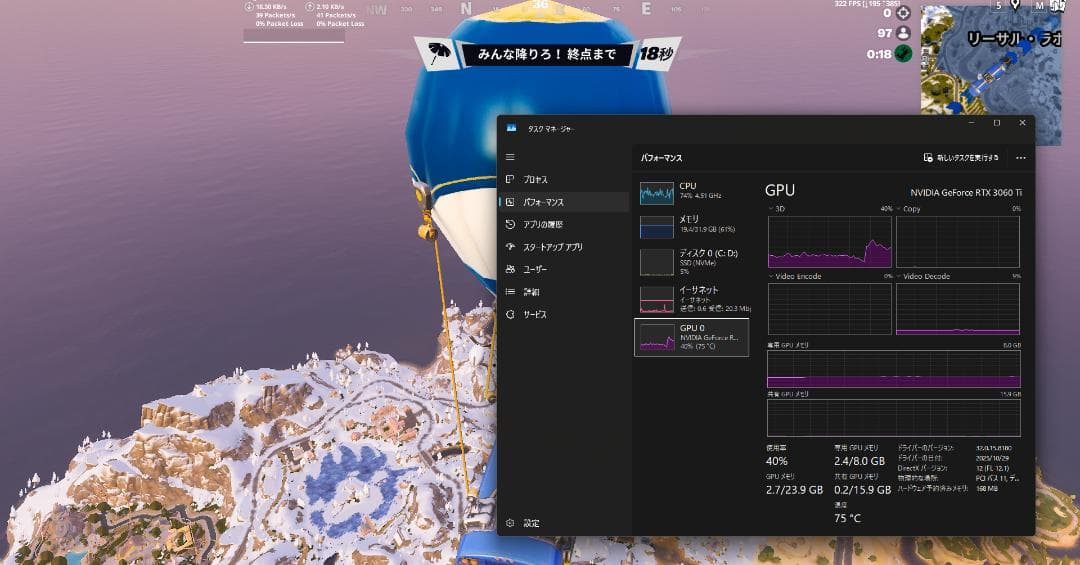
Task: Click the 専用 GPU メモリ (dedicated memory) graph
Action: pos(894,369)
